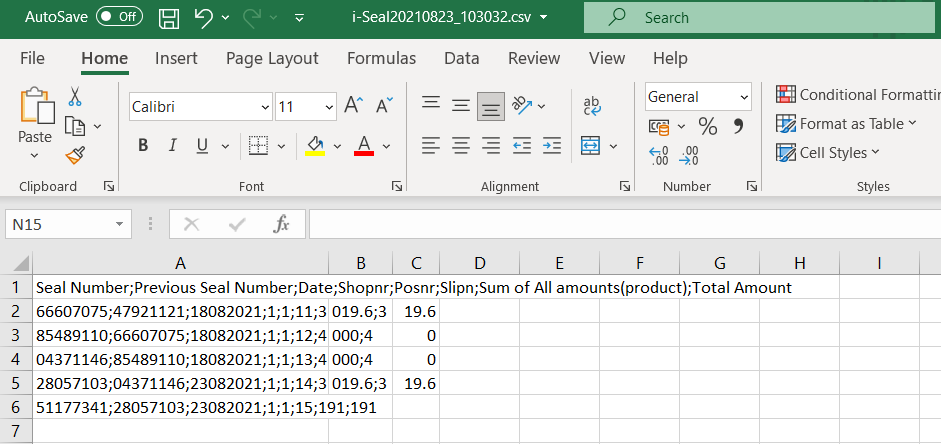Screen dimensions: 941x444
Task: Toggle the Center align button
Action: point(460,146)
